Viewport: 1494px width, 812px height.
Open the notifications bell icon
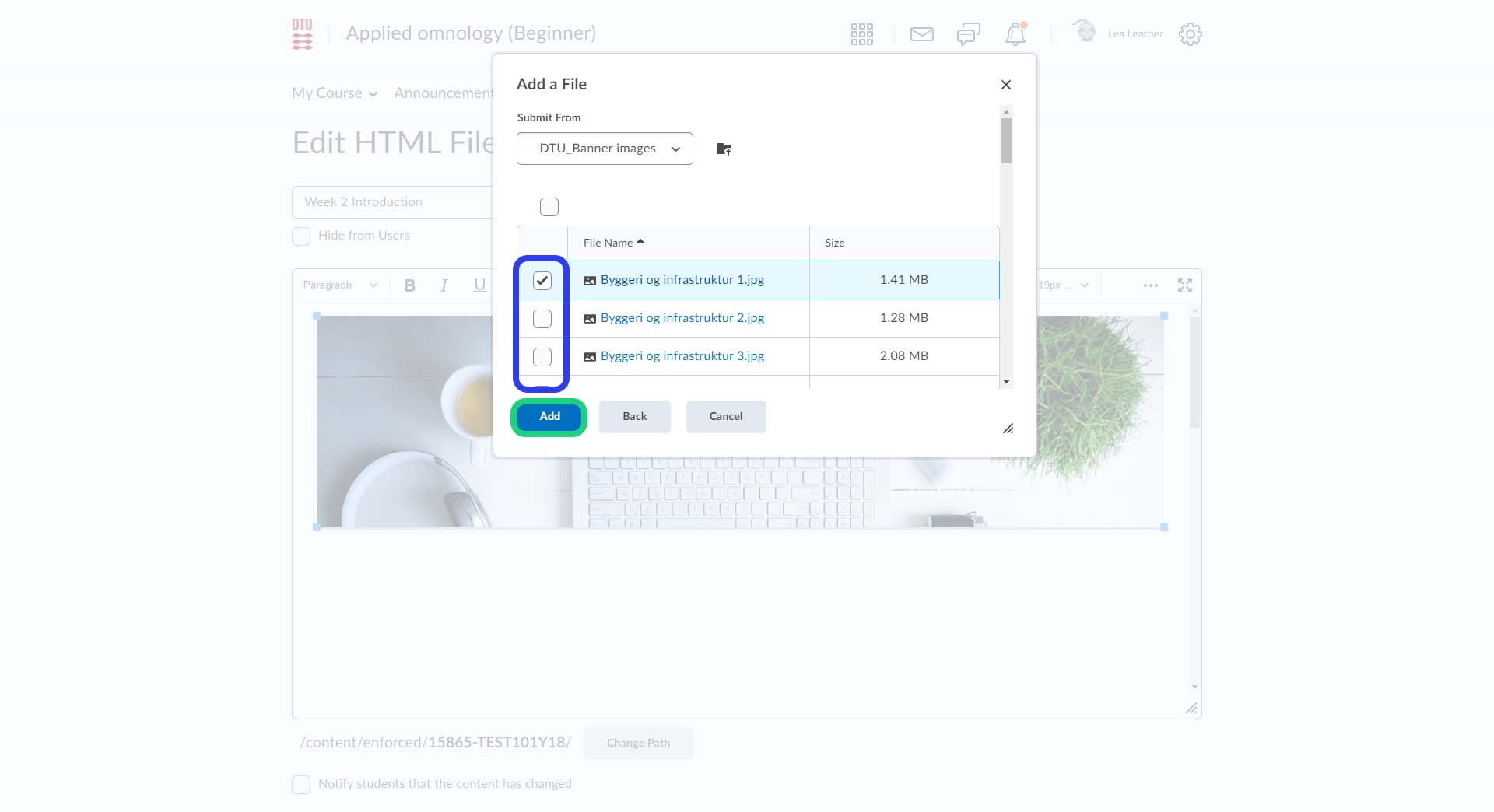point(1015,34)
